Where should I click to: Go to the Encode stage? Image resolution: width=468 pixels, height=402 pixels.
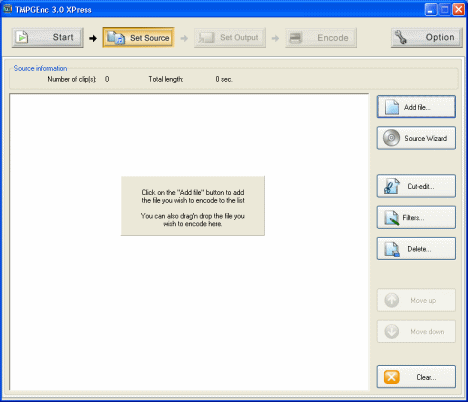(321, 38)
